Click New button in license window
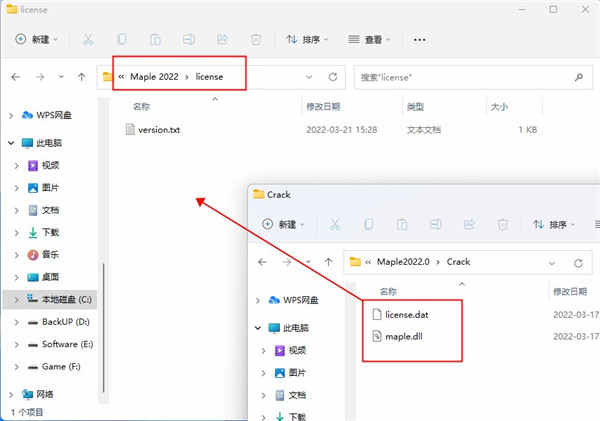600x421 pixels. pyautogui.click(x=36, y=39)
